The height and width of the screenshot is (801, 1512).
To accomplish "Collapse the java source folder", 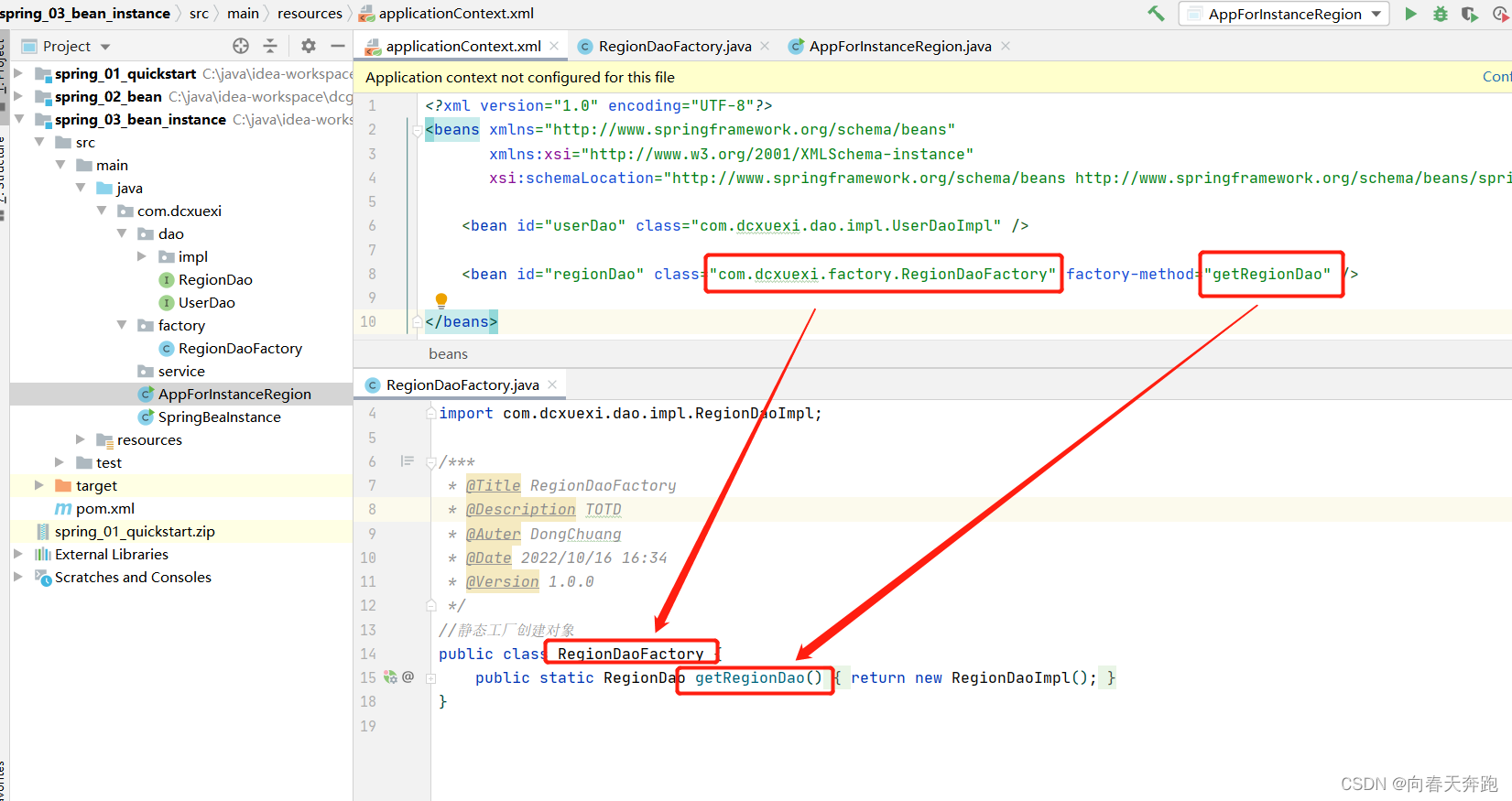I will 81,188.
